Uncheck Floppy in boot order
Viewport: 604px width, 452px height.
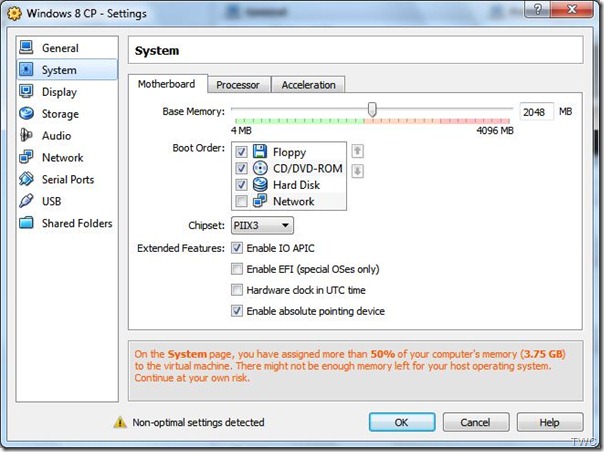(x=242, y=152)
